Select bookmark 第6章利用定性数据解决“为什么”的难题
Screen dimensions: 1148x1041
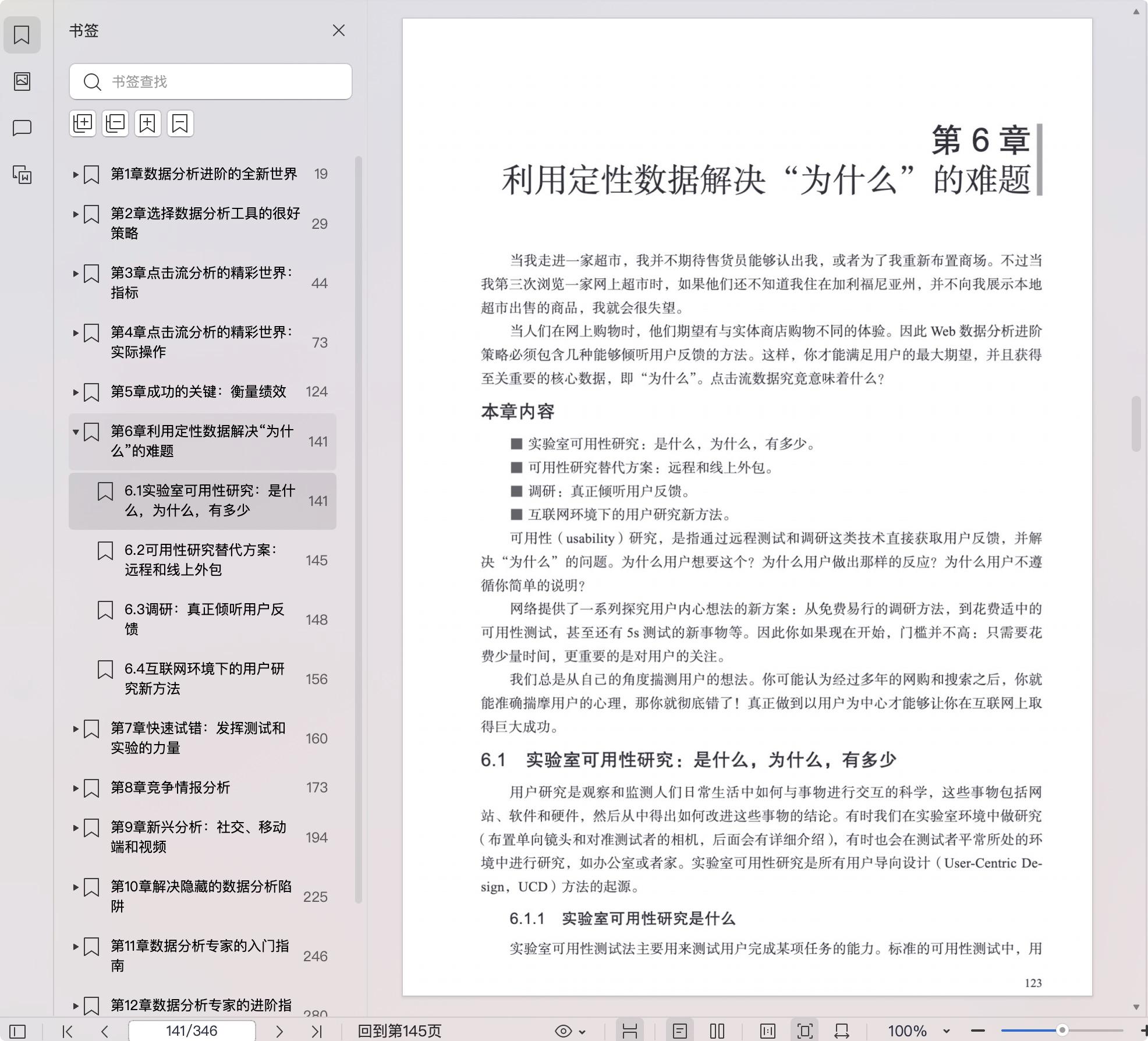coord(202,441)
